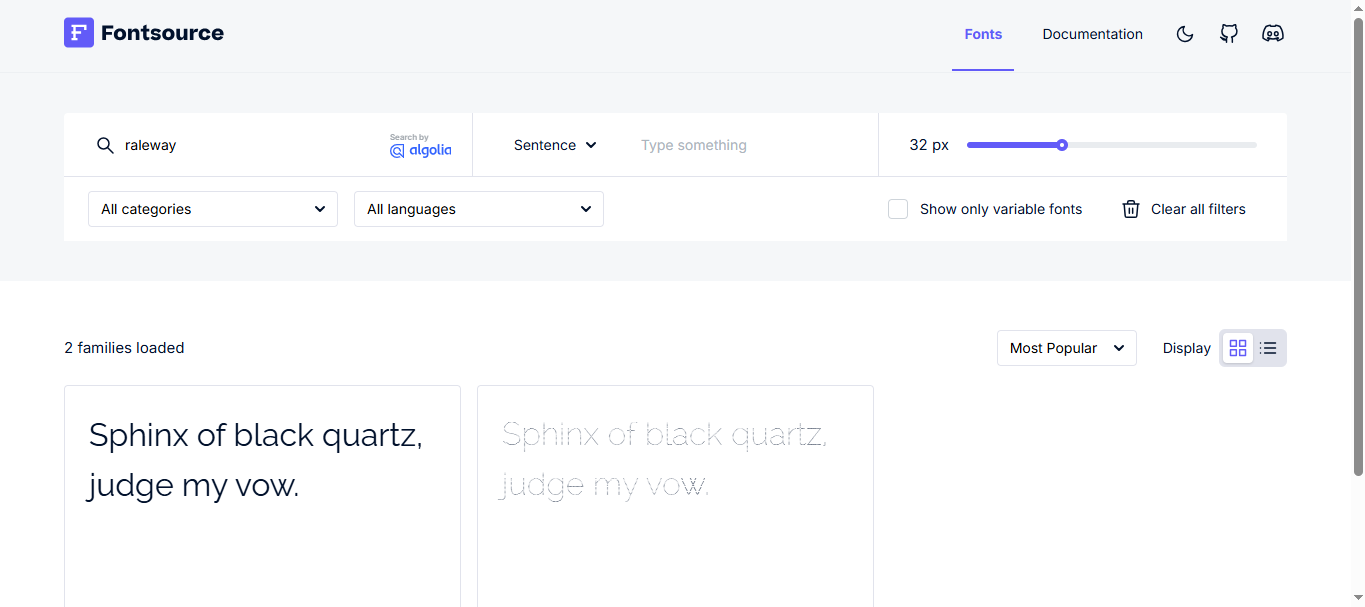Click the Algolia logo

coord(421,146)
